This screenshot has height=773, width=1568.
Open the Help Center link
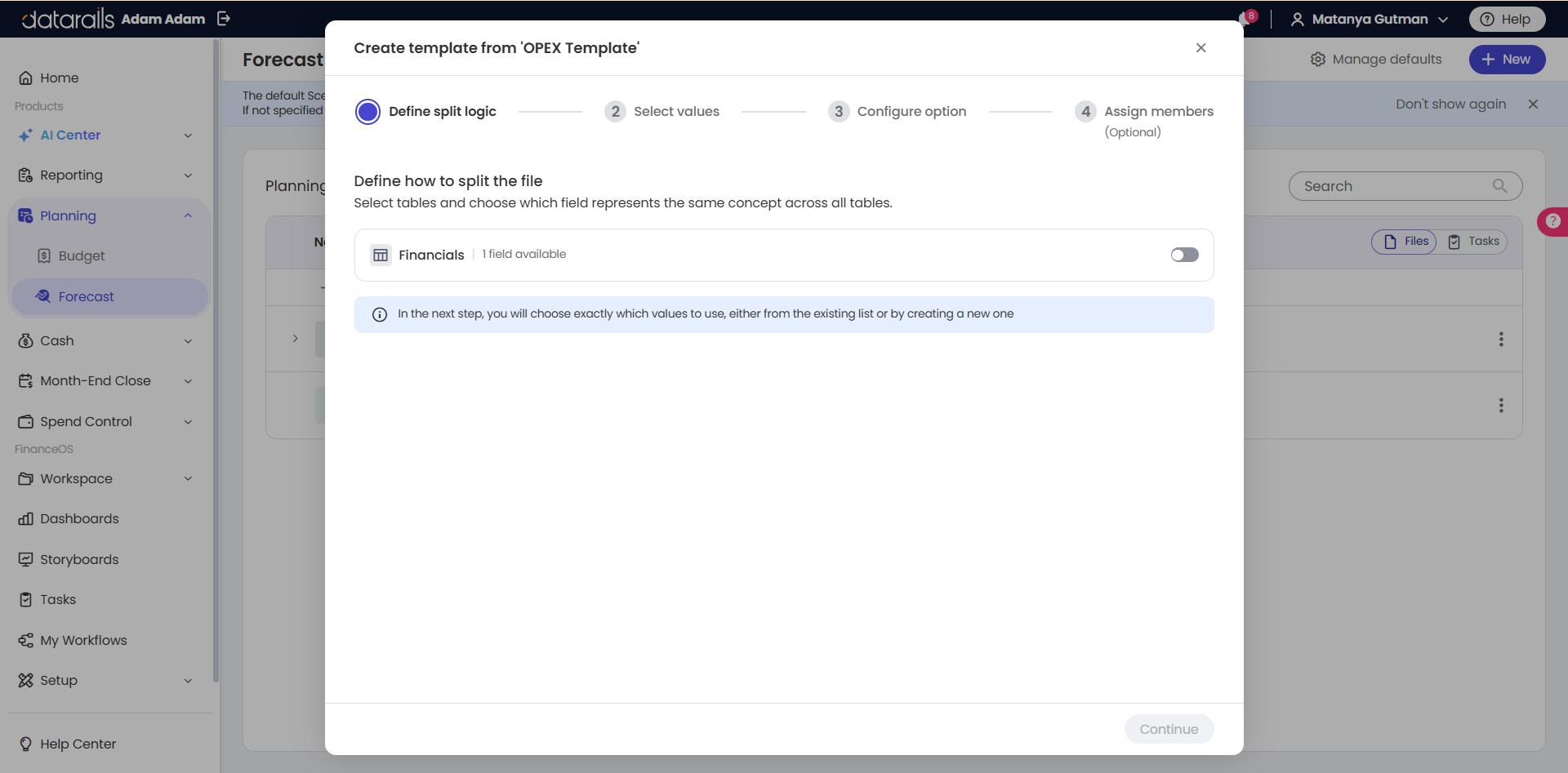78,744
